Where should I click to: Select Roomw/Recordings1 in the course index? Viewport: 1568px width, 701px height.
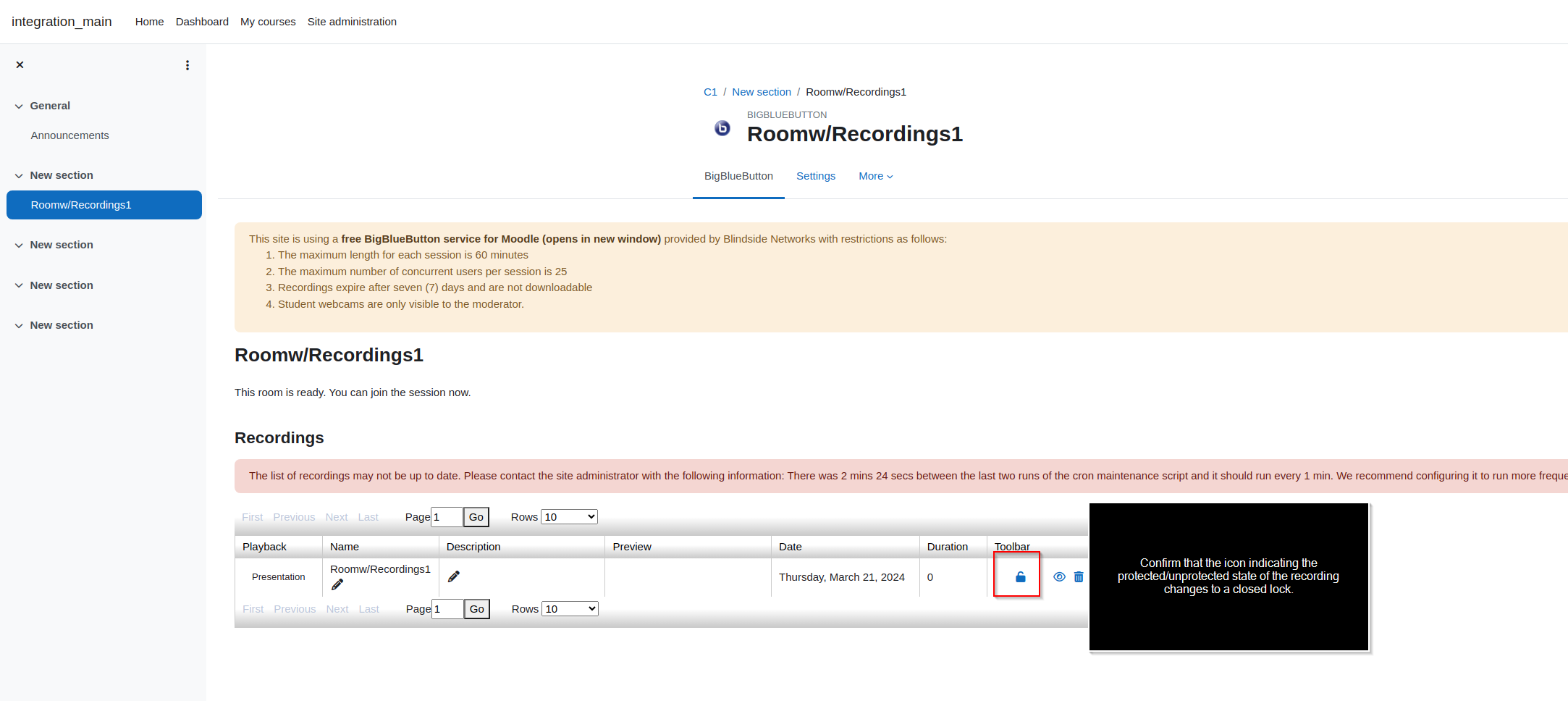click(x=104, y=205)
